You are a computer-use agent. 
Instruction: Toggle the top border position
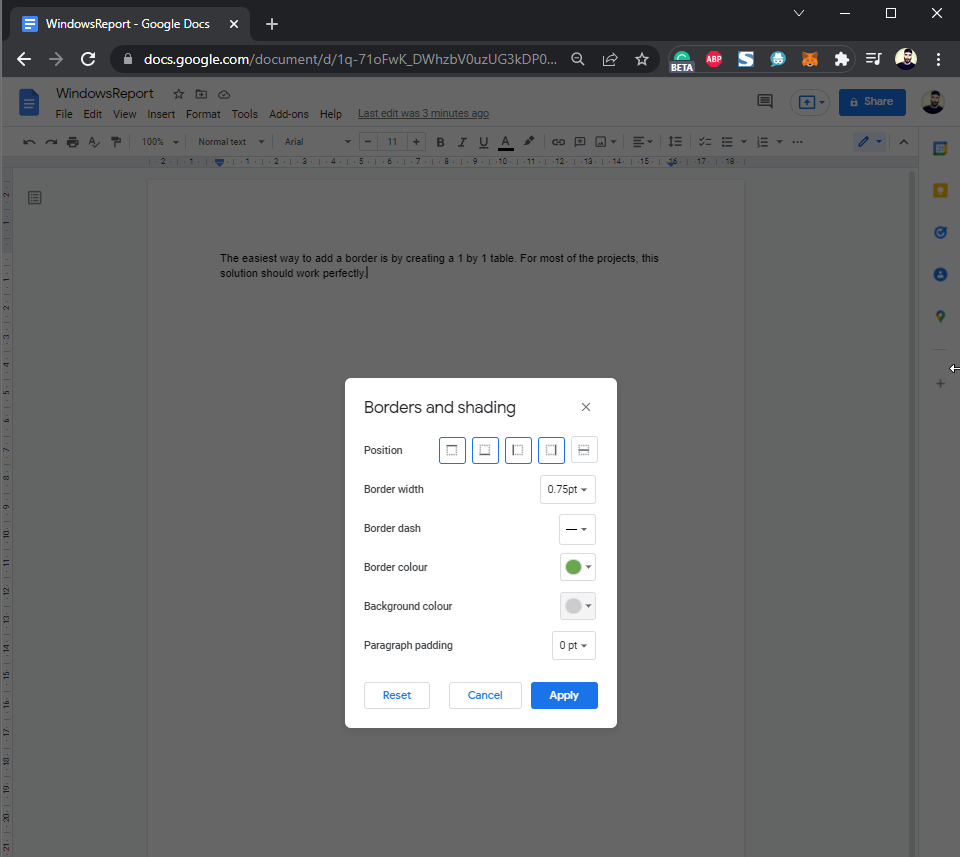coord(452,450)
